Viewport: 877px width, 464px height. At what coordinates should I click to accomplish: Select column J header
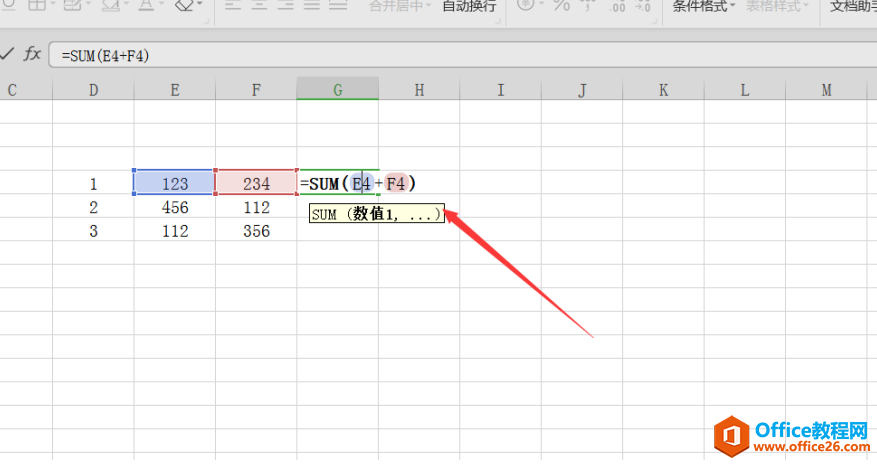point(582,90)
